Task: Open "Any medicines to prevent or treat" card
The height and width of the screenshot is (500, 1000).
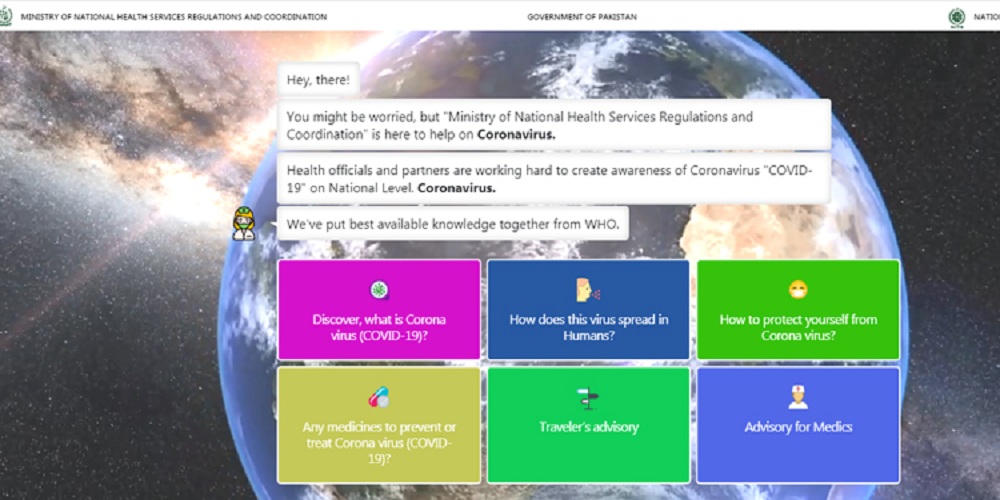Action: click(x=379, y=441)
